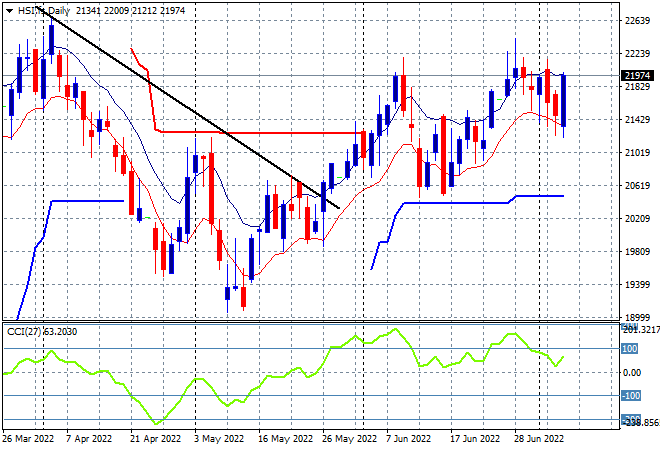Click the CCI 0.00 level label

point(631,373)
